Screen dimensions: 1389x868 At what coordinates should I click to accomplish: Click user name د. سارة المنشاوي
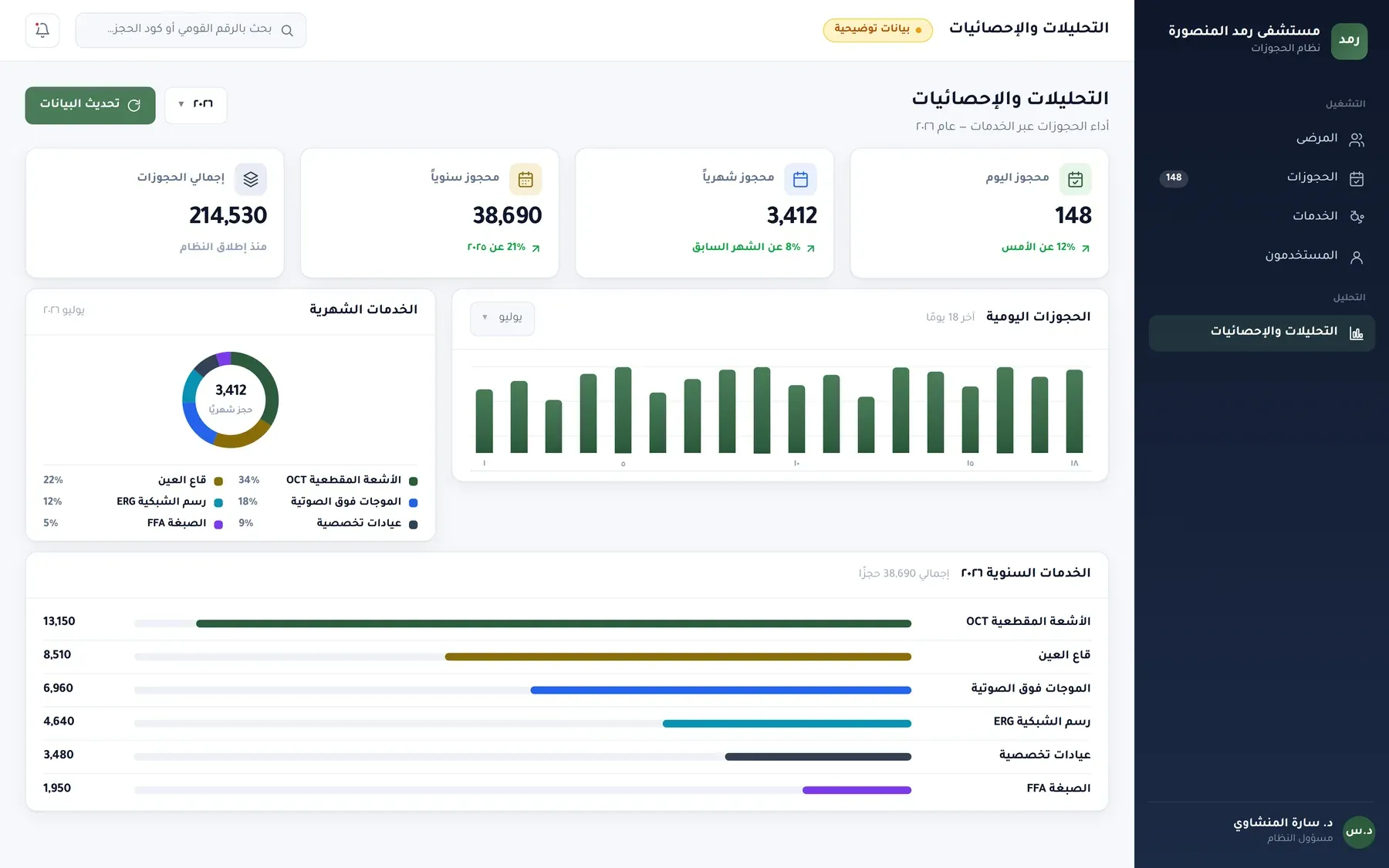point(1283,822)
